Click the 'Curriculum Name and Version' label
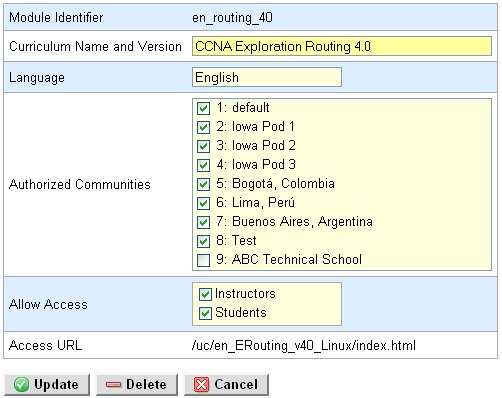502x398 pixels. (95, 46)
